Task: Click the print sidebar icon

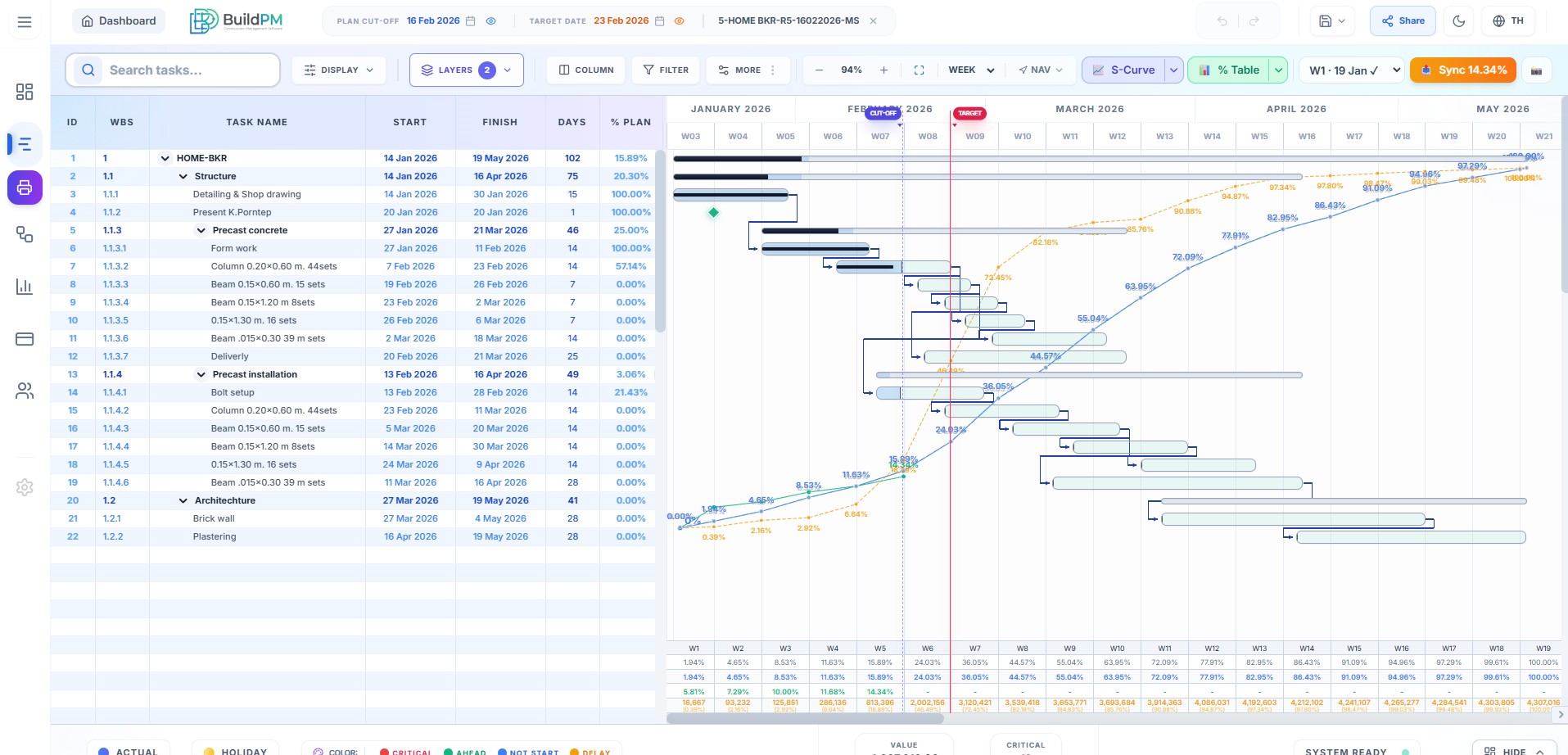Action: point(25,188)
